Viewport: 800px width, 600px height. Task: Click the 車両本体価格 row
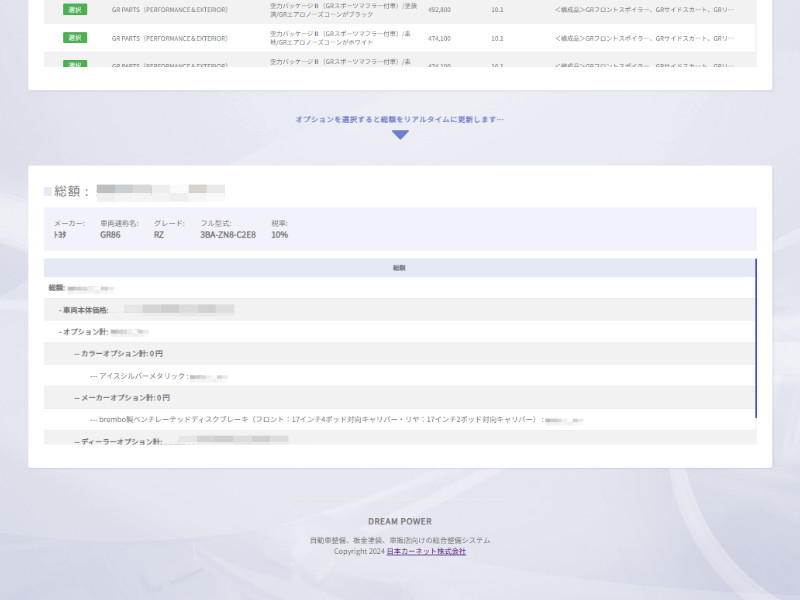[x=399, y=310]
